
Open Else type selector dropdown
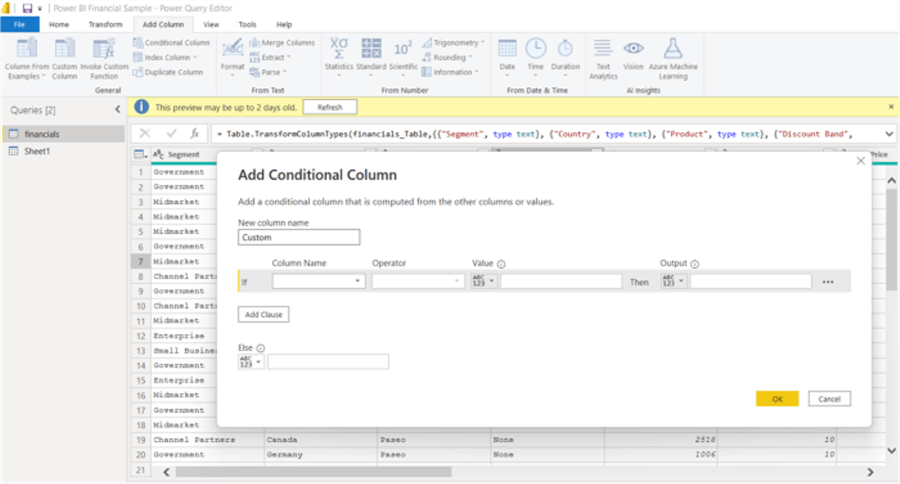click(251, 362)
